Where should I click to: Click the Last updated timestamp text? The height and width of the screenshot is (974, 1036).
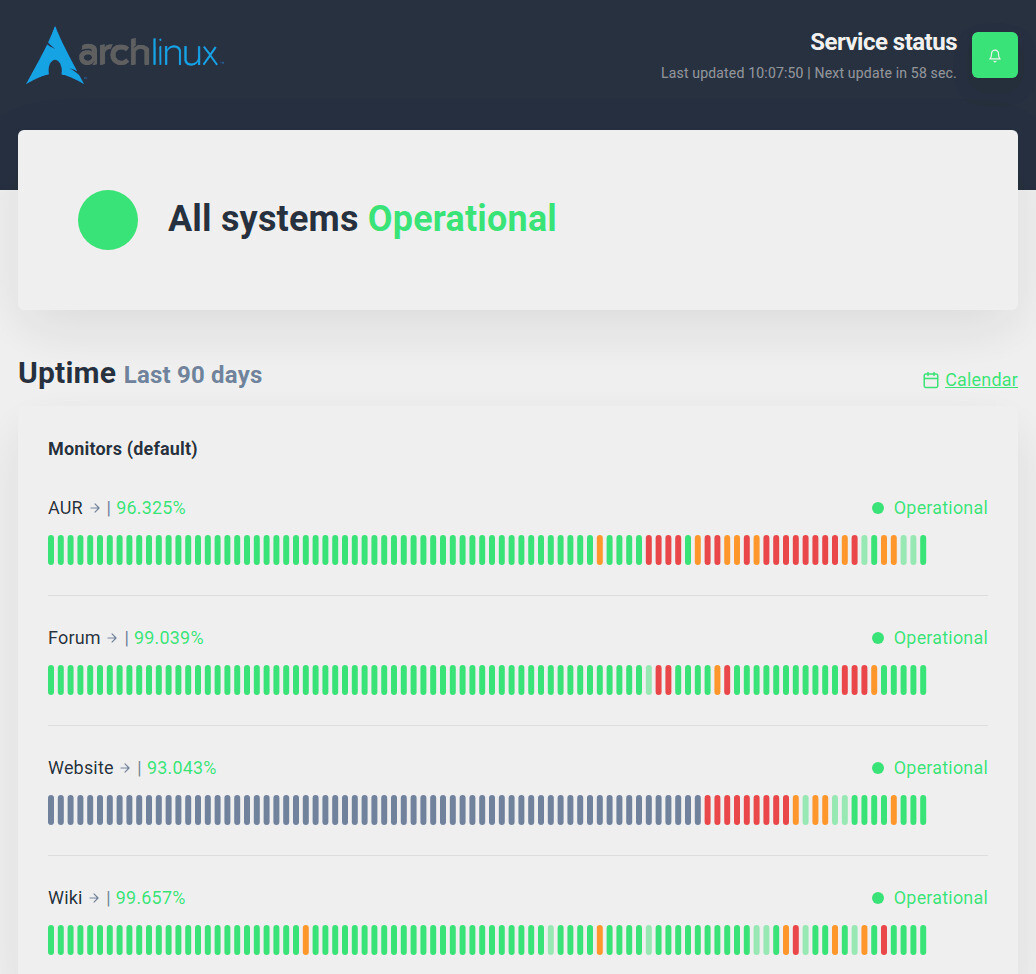(808, 73)
